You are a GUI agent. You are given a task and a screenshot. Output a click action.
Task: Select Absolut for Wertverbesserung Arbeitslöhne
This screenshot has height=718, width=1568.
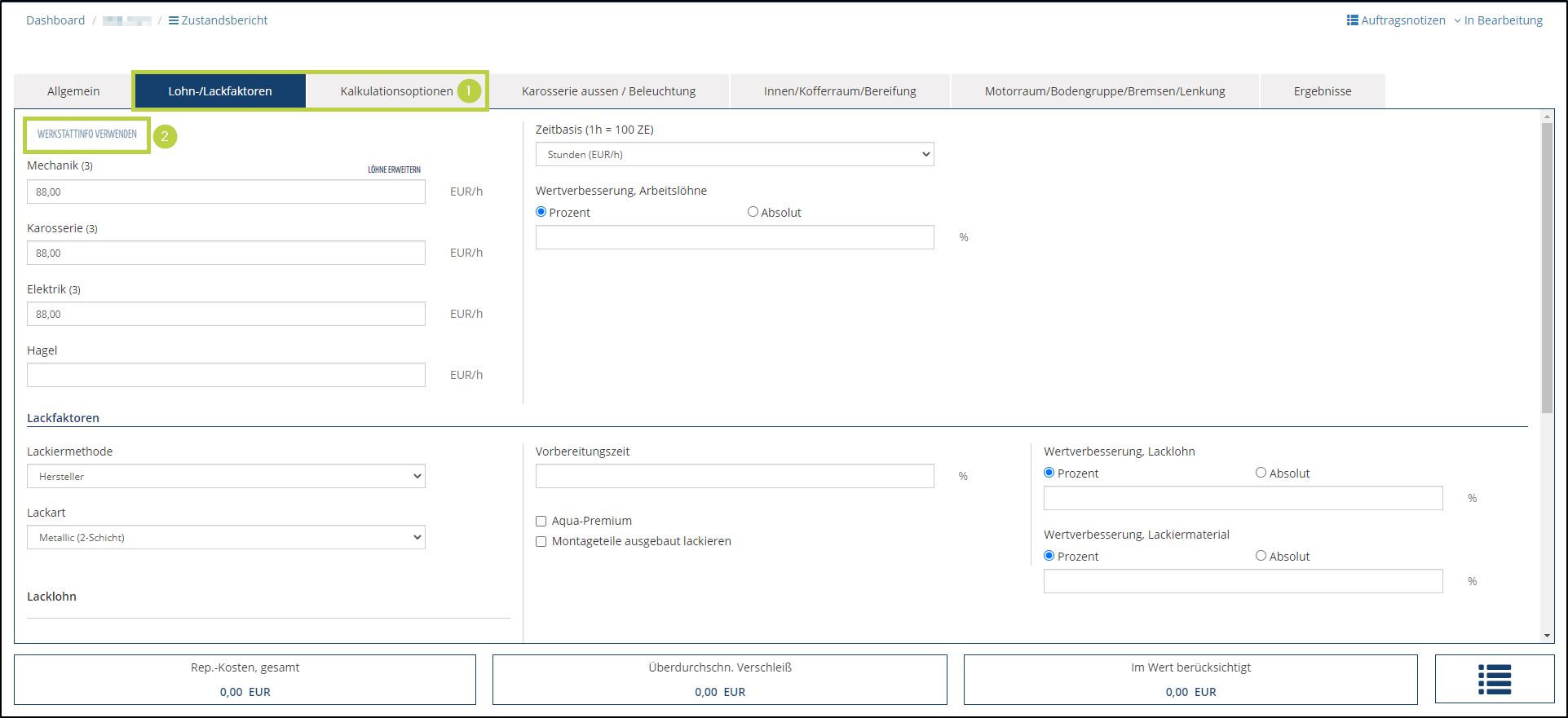pyautogui.click(x=753, y=212)
